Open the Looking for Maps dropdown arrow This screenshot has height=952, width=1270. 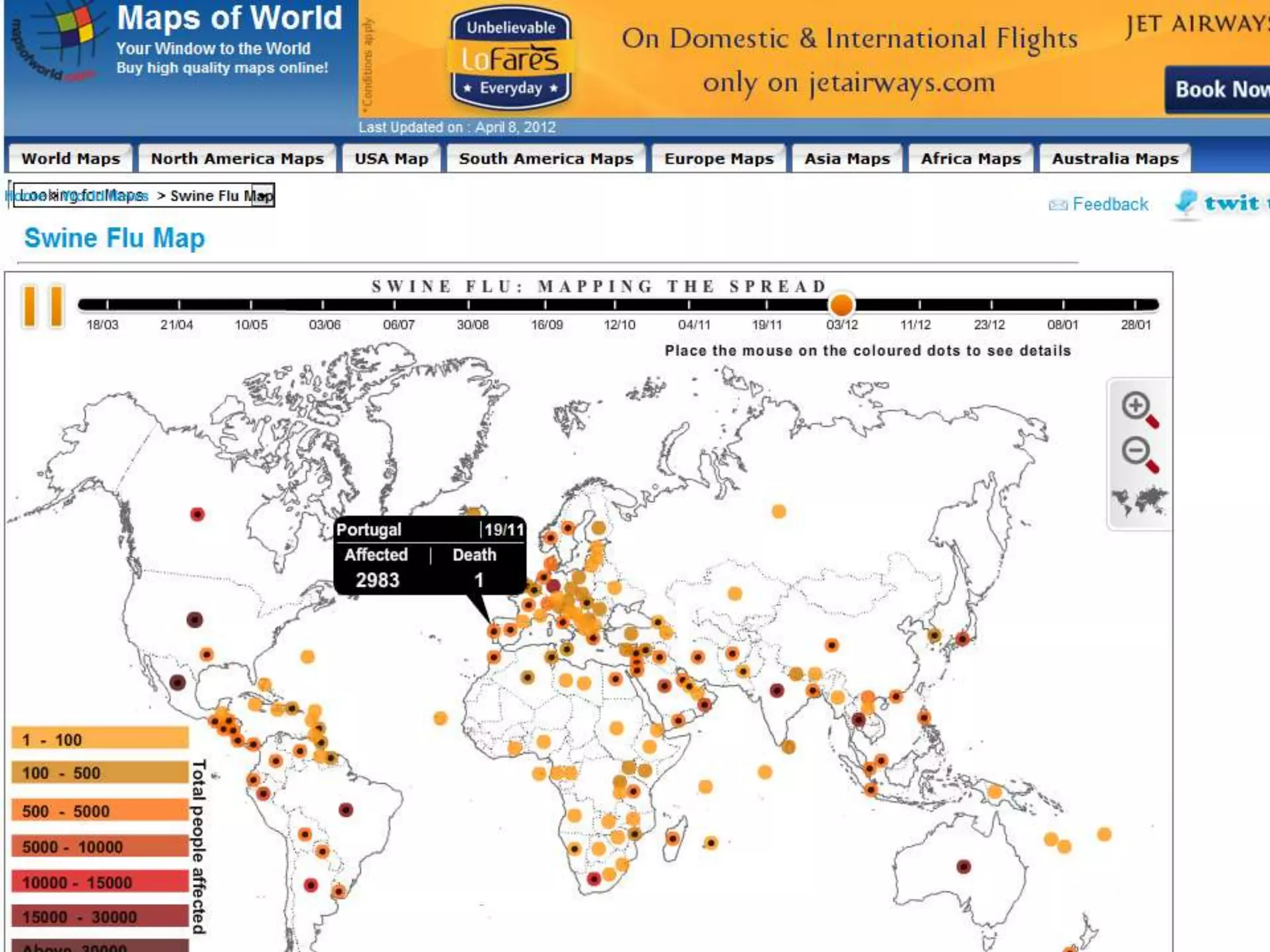coord(263,196)
